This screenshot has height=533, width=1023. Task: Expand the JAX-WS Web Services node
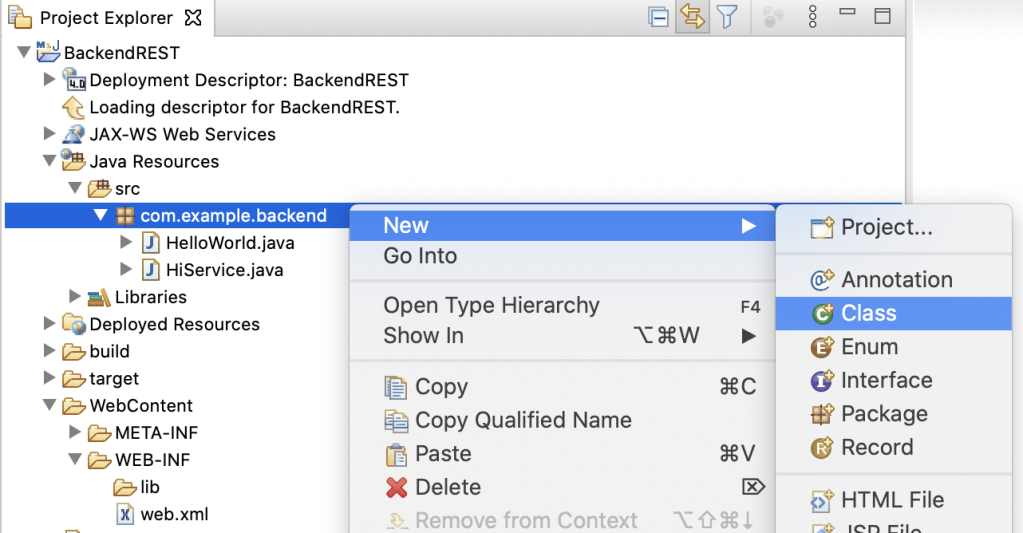[50, 134]
